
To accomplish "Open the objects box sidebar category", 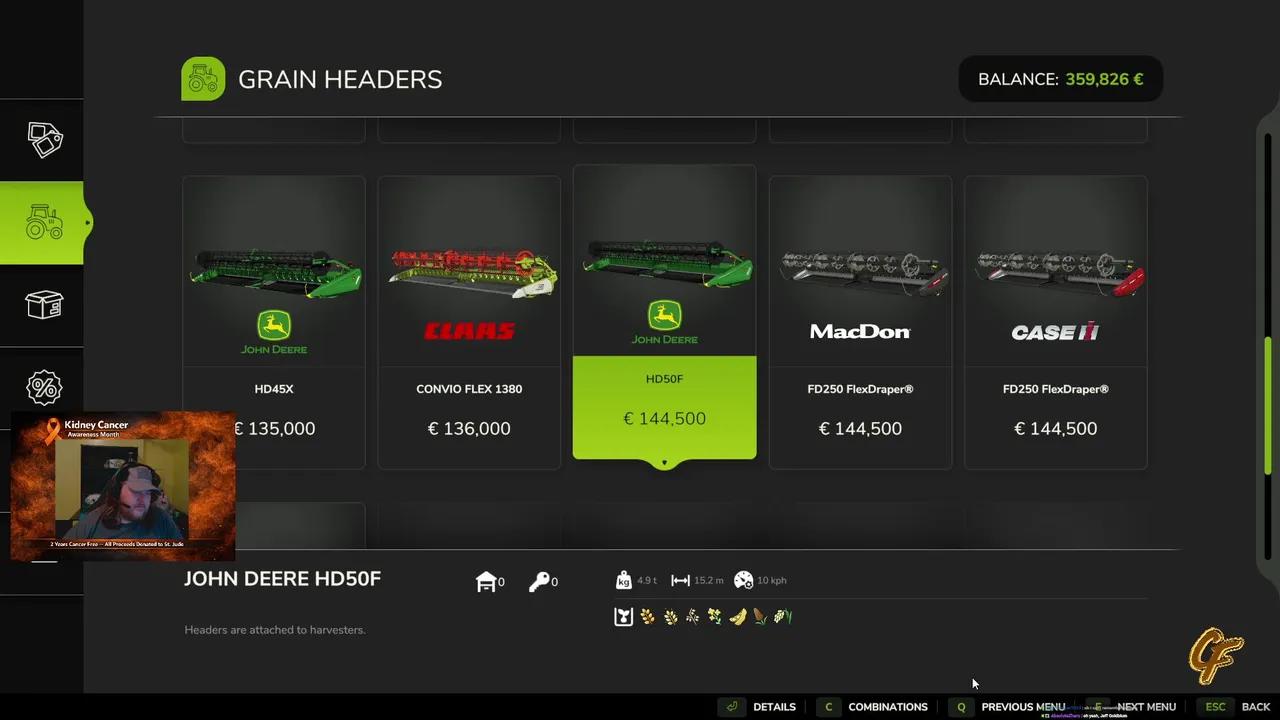I will 44,305.
